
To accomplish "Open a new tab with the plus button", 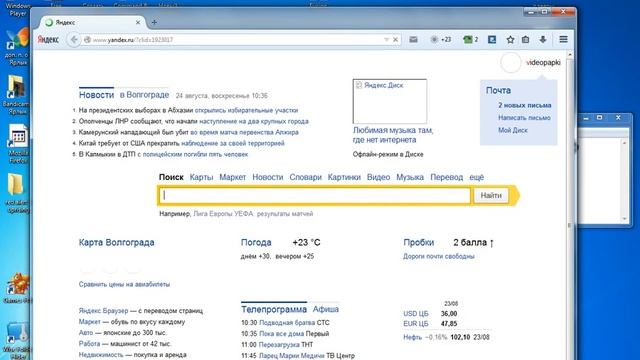I will click(154, 22).
